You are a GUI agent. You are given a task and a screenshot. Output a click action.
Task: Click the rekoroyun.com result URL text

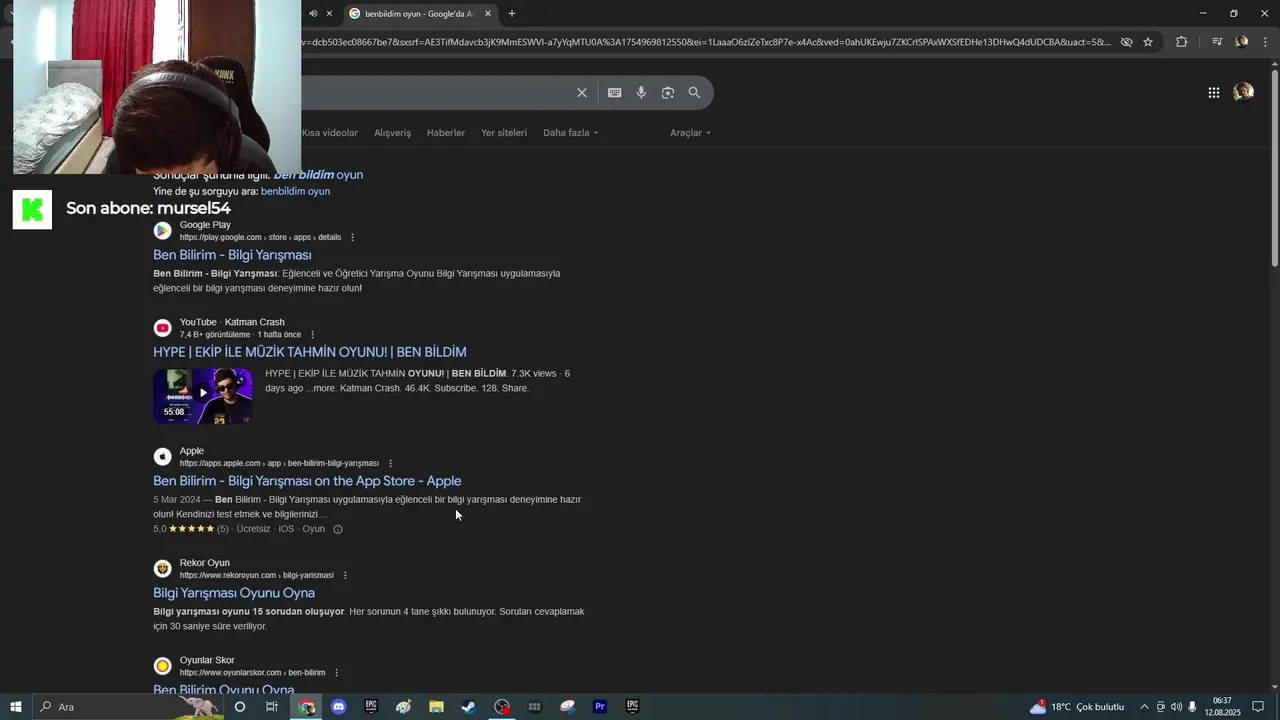point(256,576)
